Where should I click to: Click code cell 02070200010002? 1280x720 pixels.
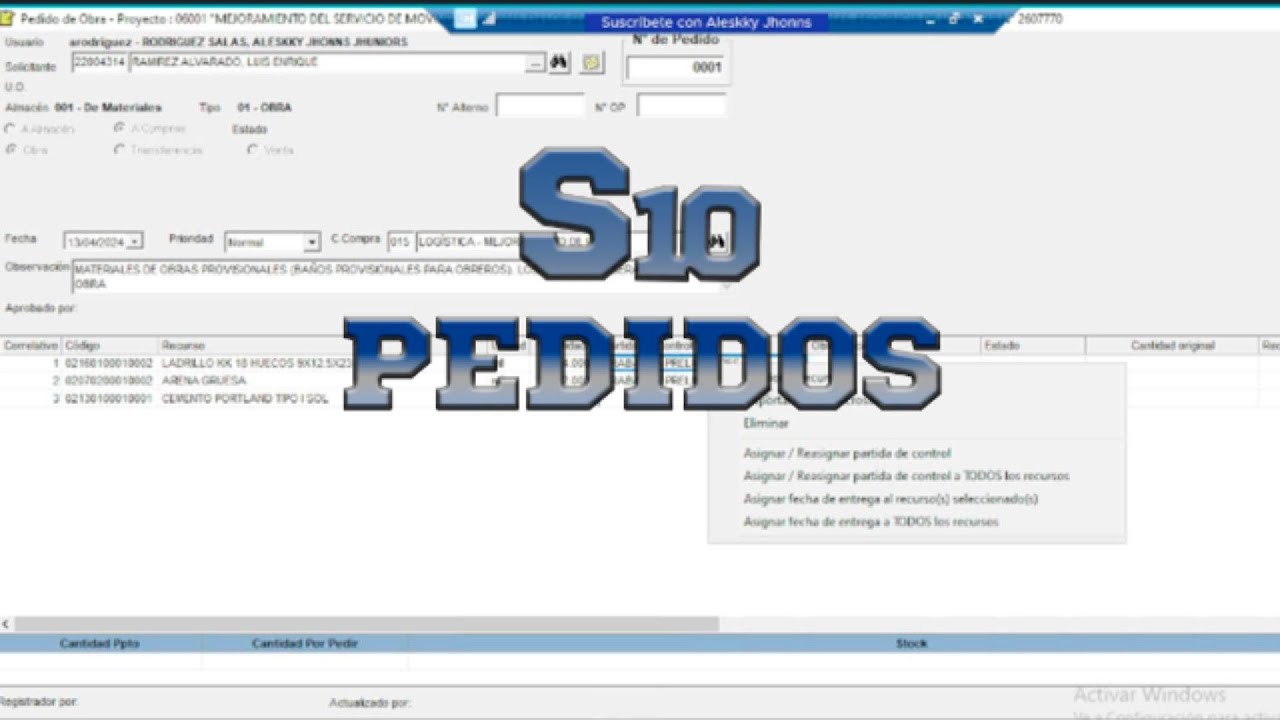click(x=109, y=381)
